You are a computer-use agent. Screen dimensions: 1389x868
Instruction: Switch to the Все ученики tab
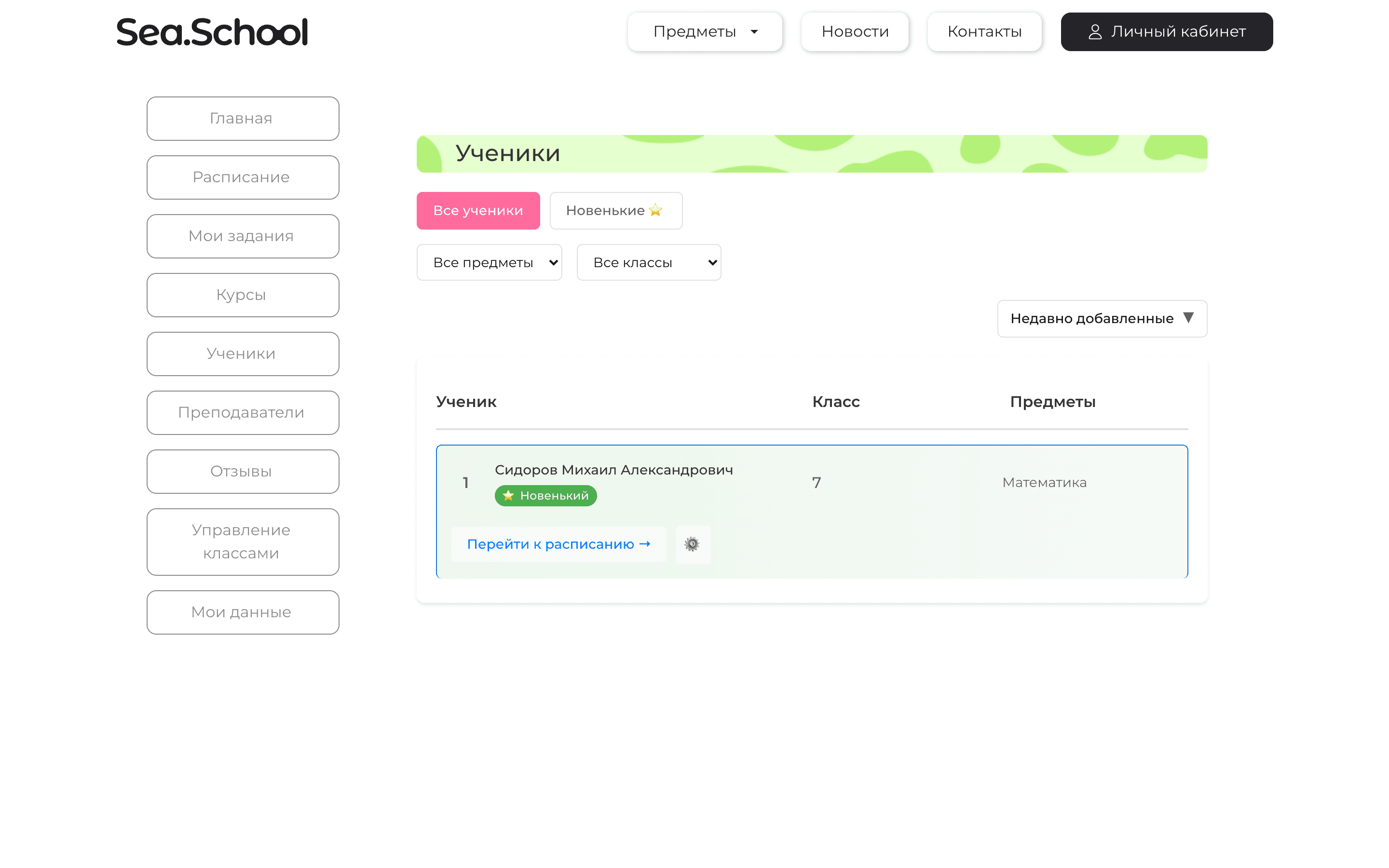(478, 211)
